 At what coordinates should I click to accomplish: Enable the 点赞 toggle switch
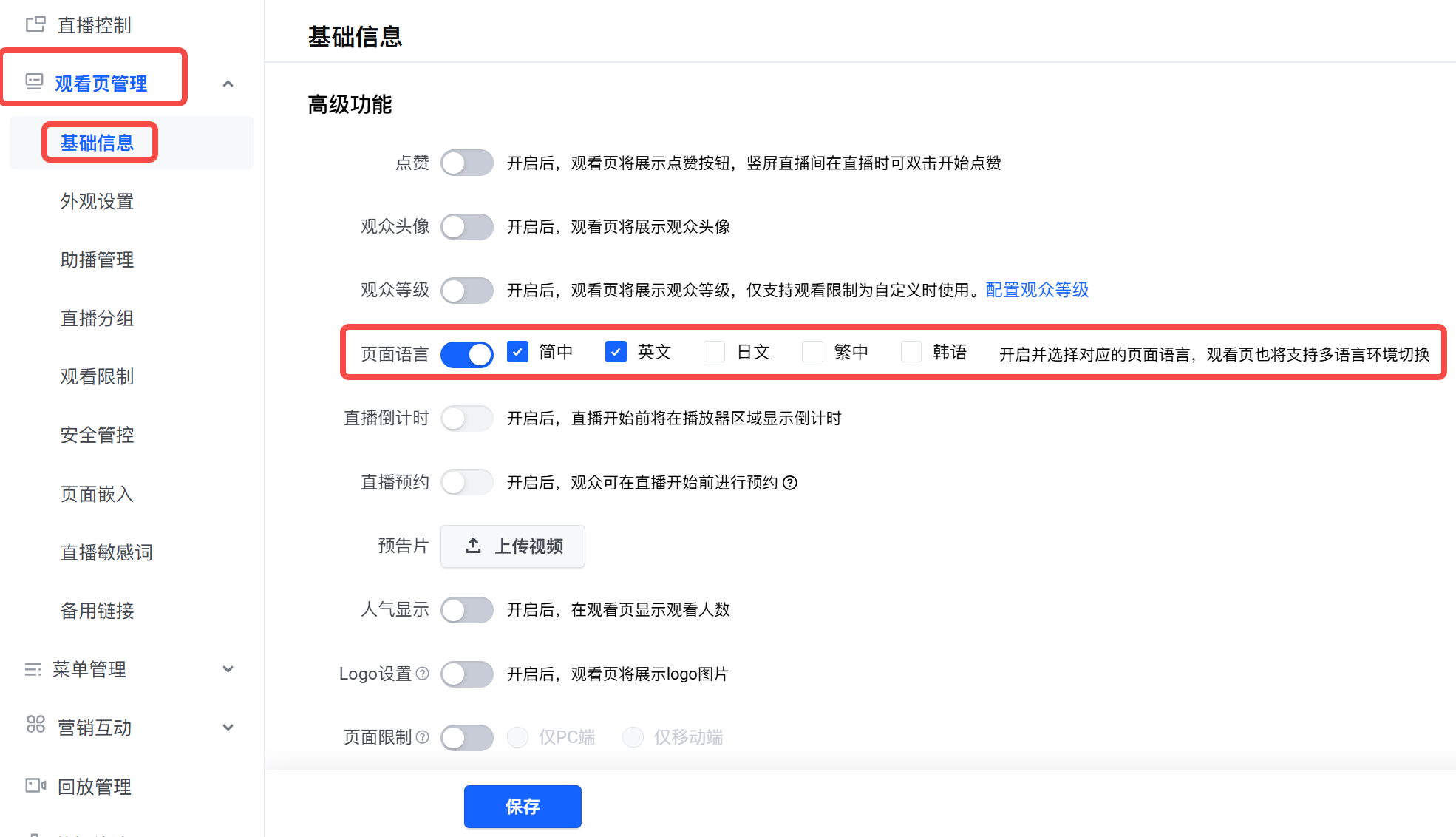tap(466, 163)
